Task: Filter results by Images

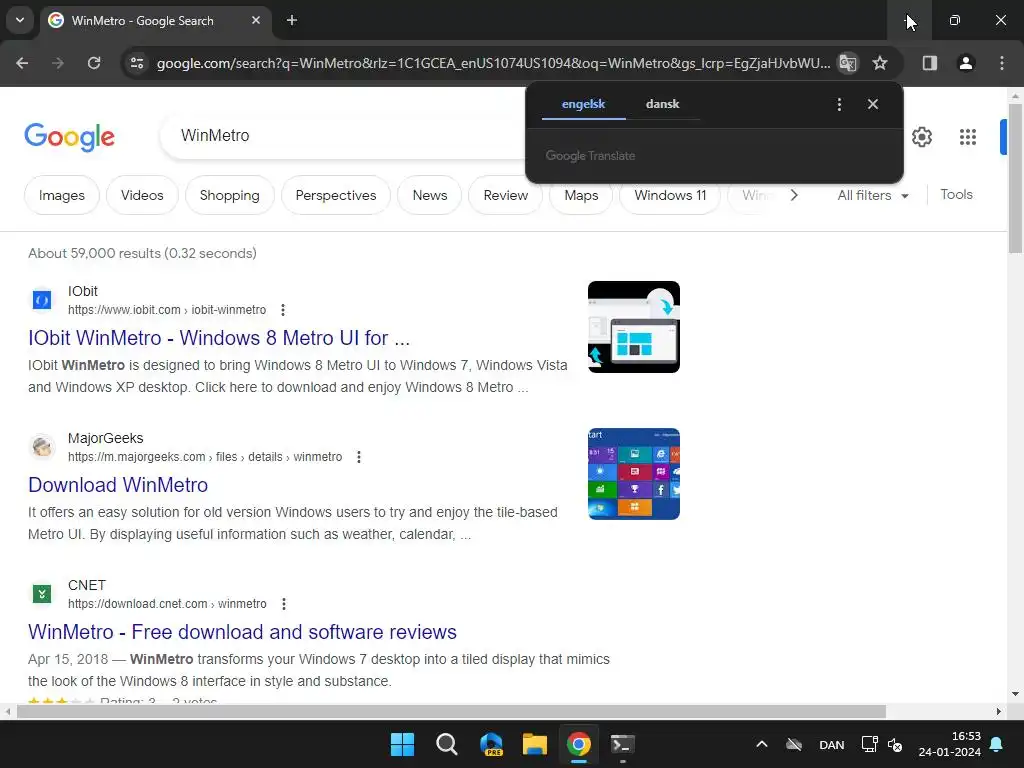Action: (x=62, y=195)
